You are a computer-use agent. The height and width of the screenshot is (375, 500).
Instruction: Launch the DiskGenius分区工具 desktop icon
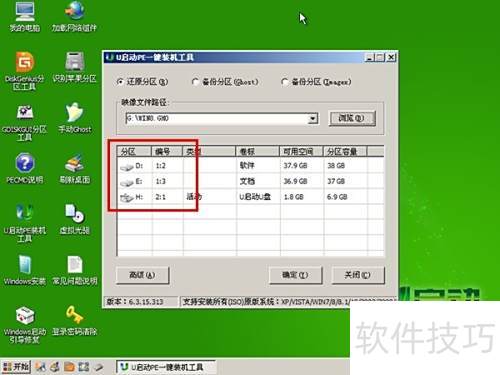(24, 71)
